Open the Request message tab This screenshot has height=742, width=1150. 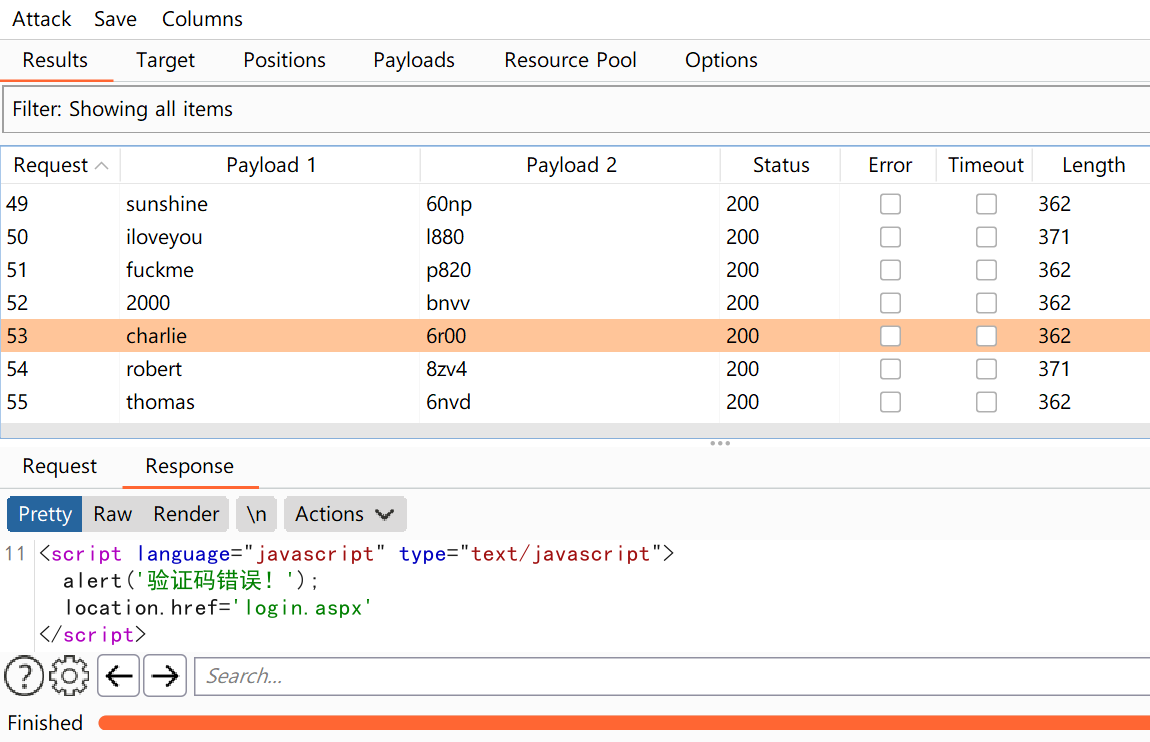[60, 466]
